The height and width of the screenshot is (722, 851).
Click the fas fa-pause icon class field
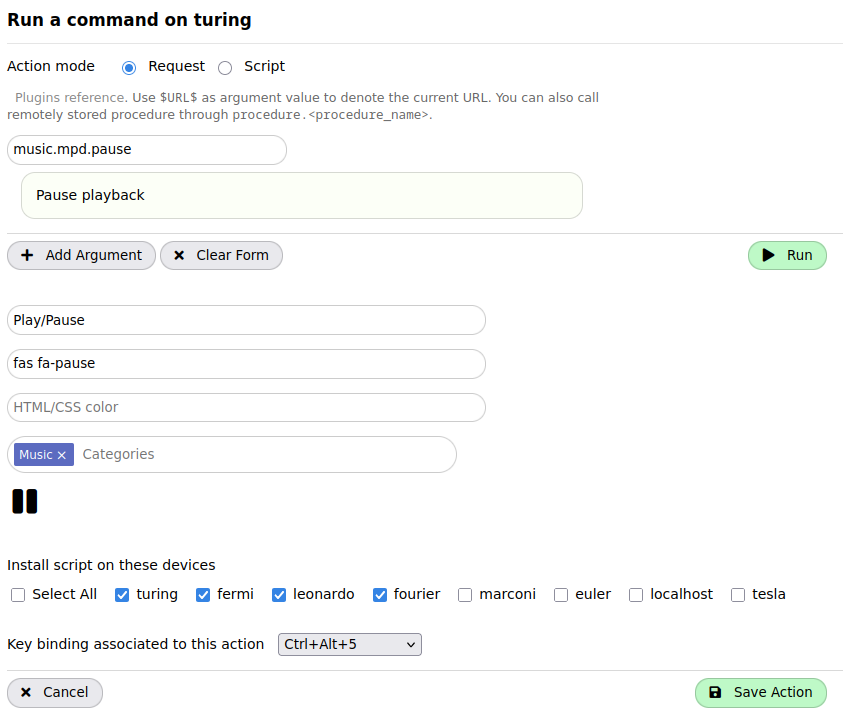[x=246, y=364]
